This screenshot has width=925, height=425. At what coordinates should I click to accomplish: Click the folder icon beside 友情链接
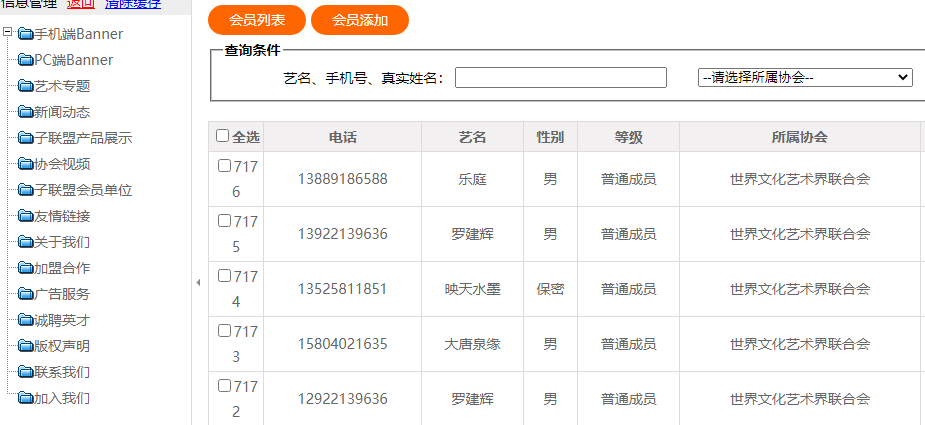(x=25, y=216)
